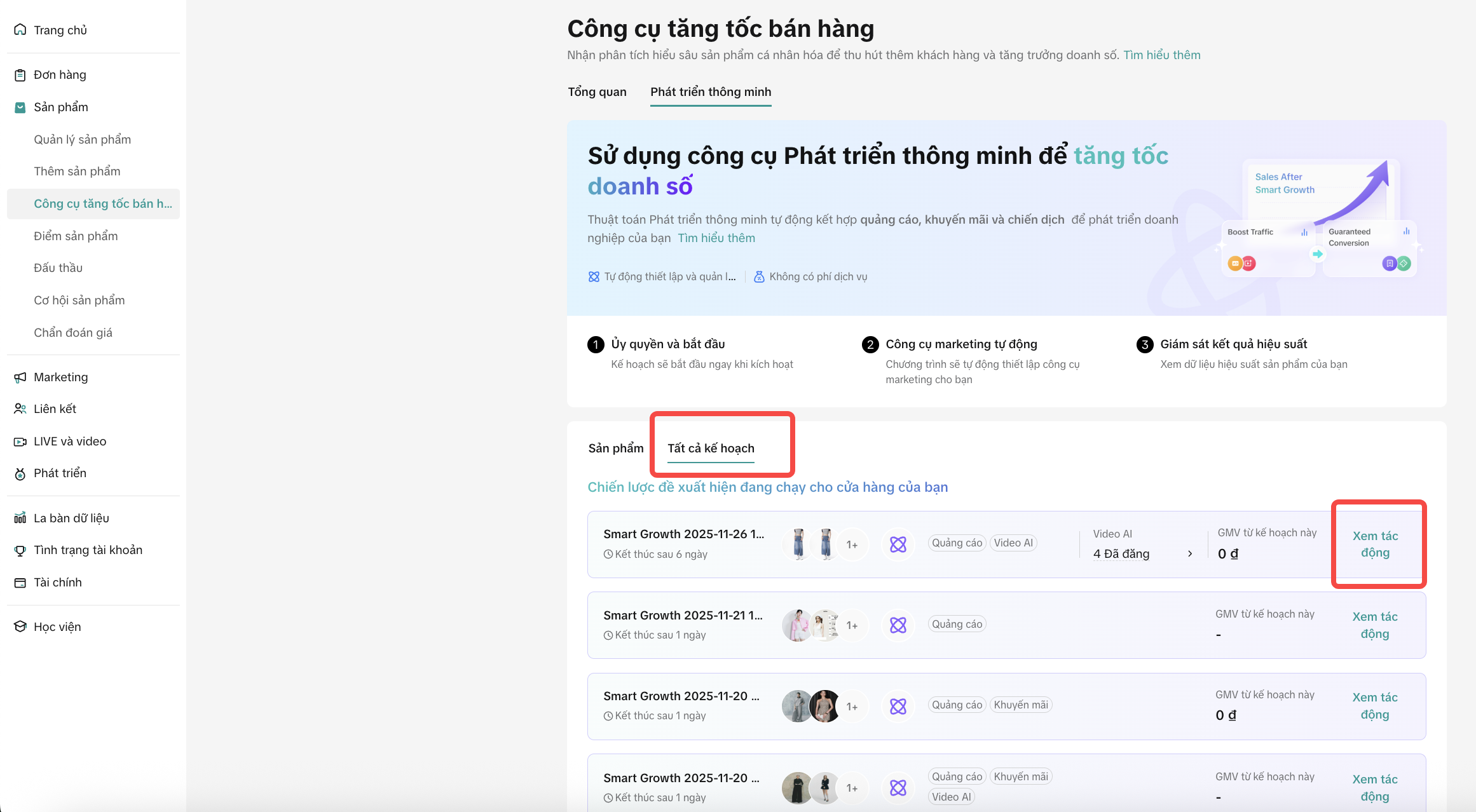Screen dimensions: 1476x812
Task: Open Quản lý sản phẩm submenu item
Action: tap(82, 140)
